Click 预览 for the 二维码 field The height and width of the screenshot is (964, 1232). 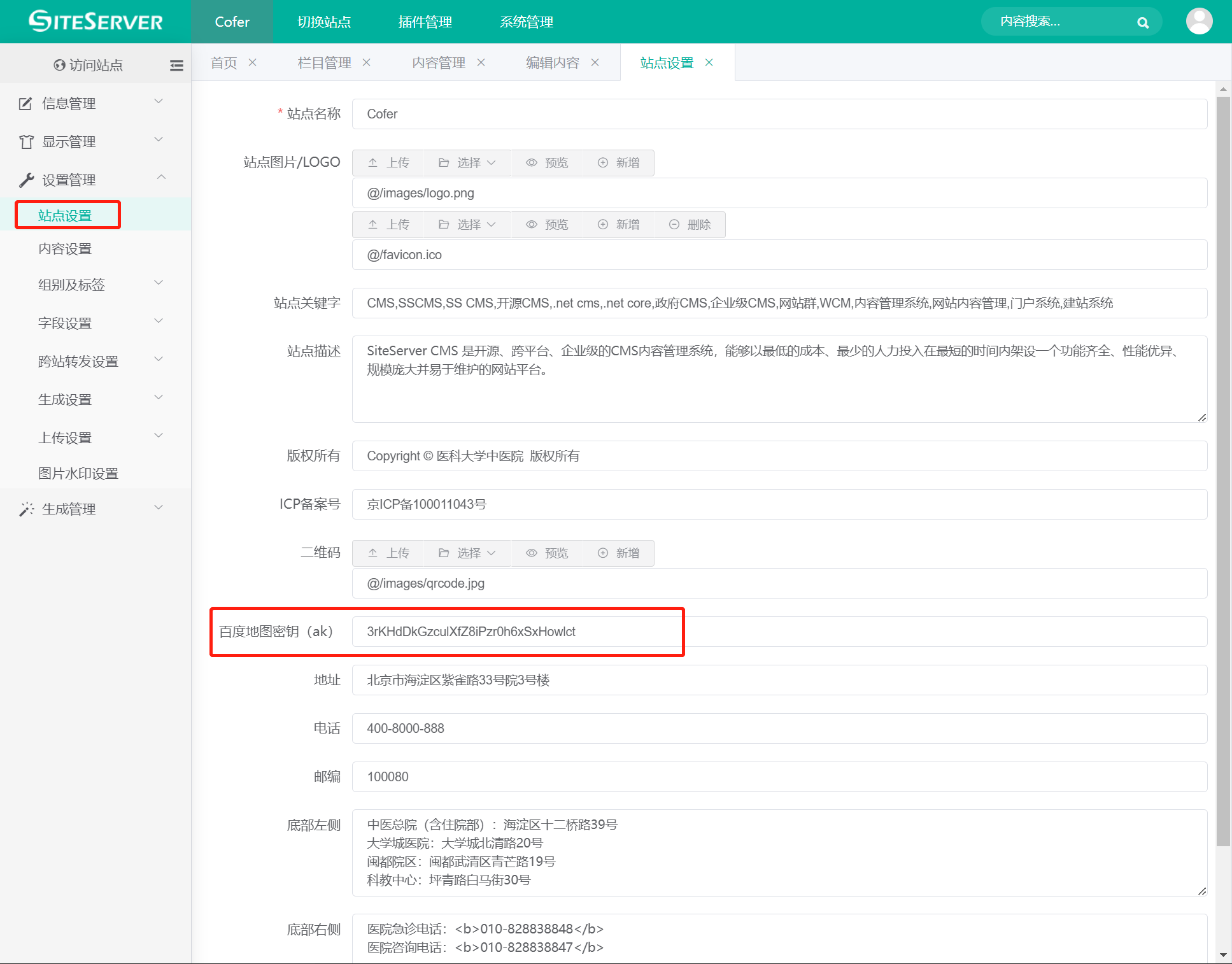coord(547,553)
